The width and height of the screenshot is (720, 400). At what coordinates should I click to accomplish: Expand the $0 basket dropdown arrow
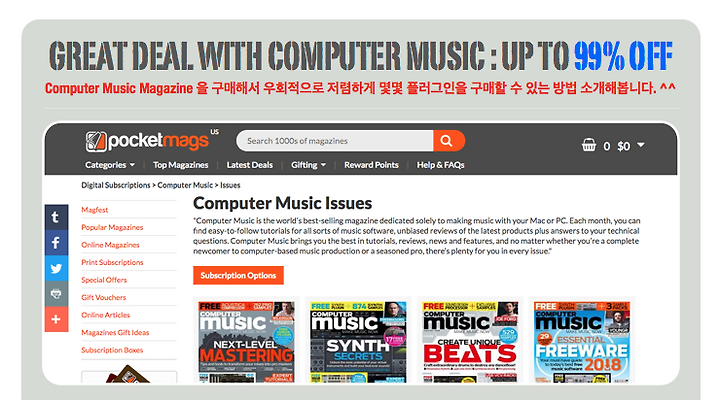(641, 145)
